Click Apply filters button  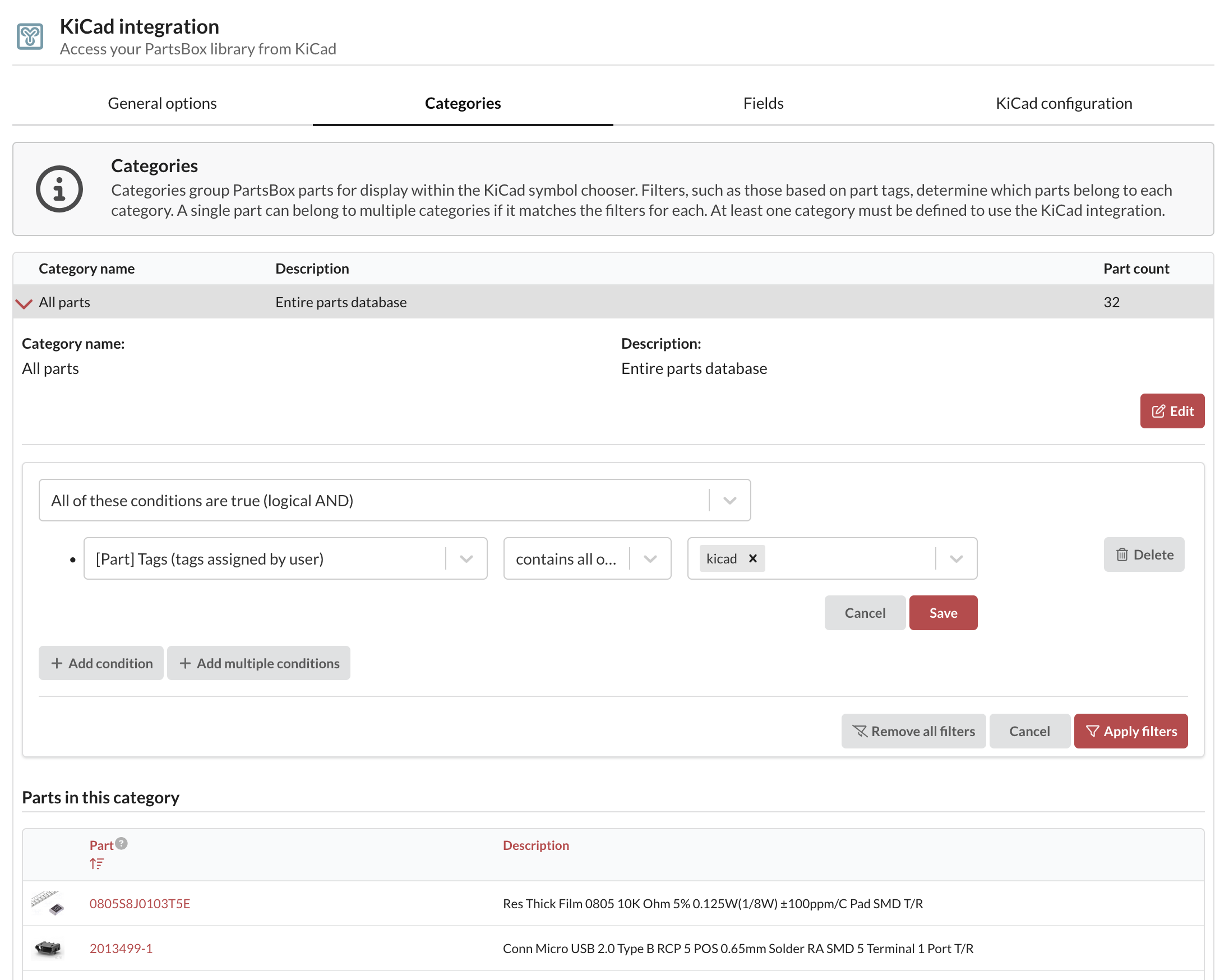coord(1131,731)
